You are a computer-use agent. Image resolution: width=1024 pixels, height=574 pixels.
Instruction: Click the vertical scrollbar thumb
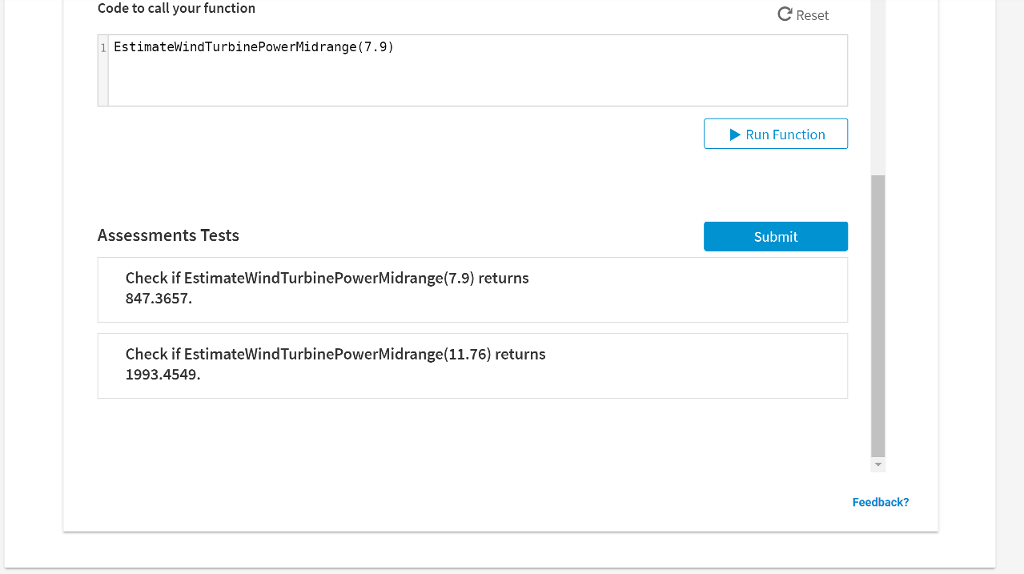pos(878,316)
